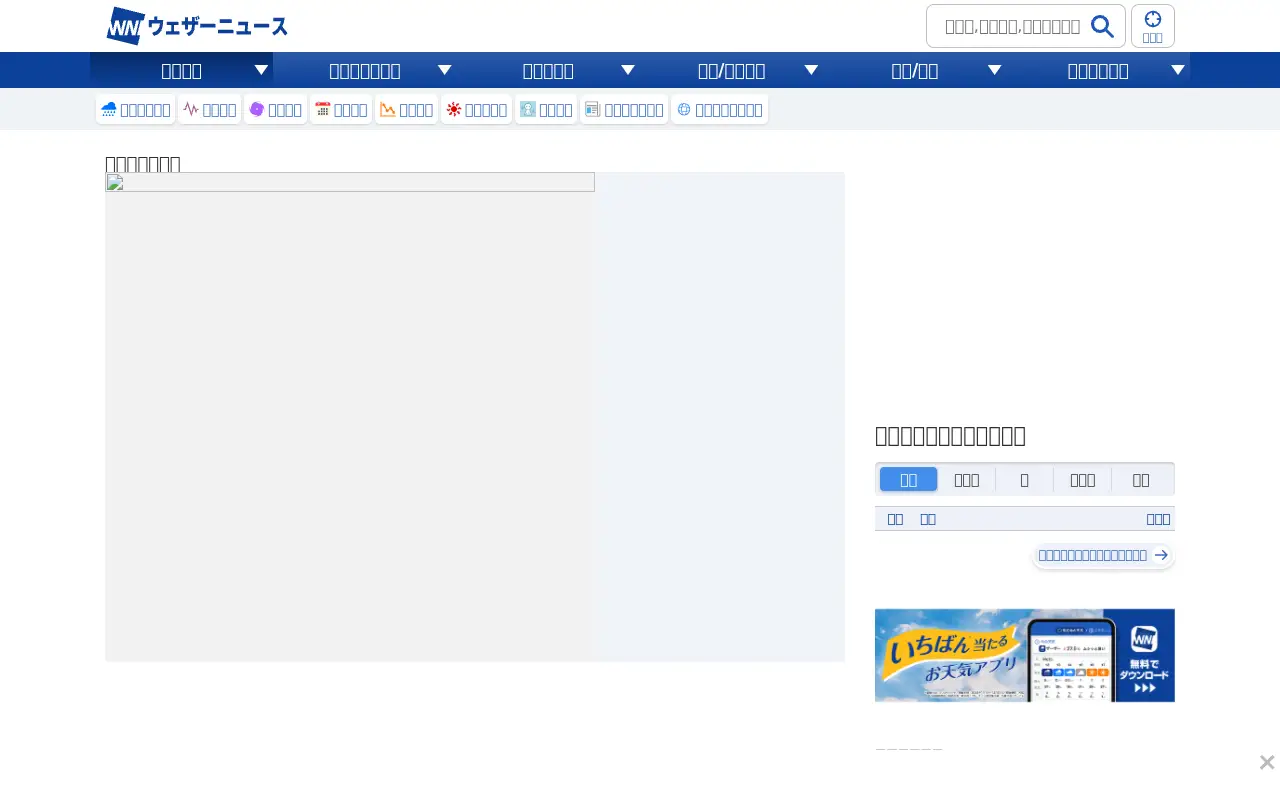The width and height of the screenshot is (1280, 800).
Task: Select the blue highlighted sidebar tab
Action: 909,479
